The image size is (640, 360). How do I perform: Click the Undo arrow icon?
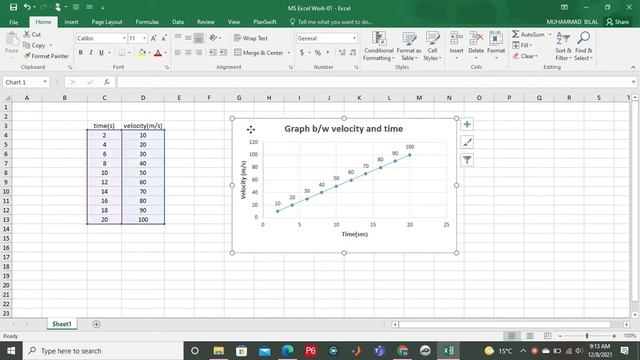click(27, 7)
